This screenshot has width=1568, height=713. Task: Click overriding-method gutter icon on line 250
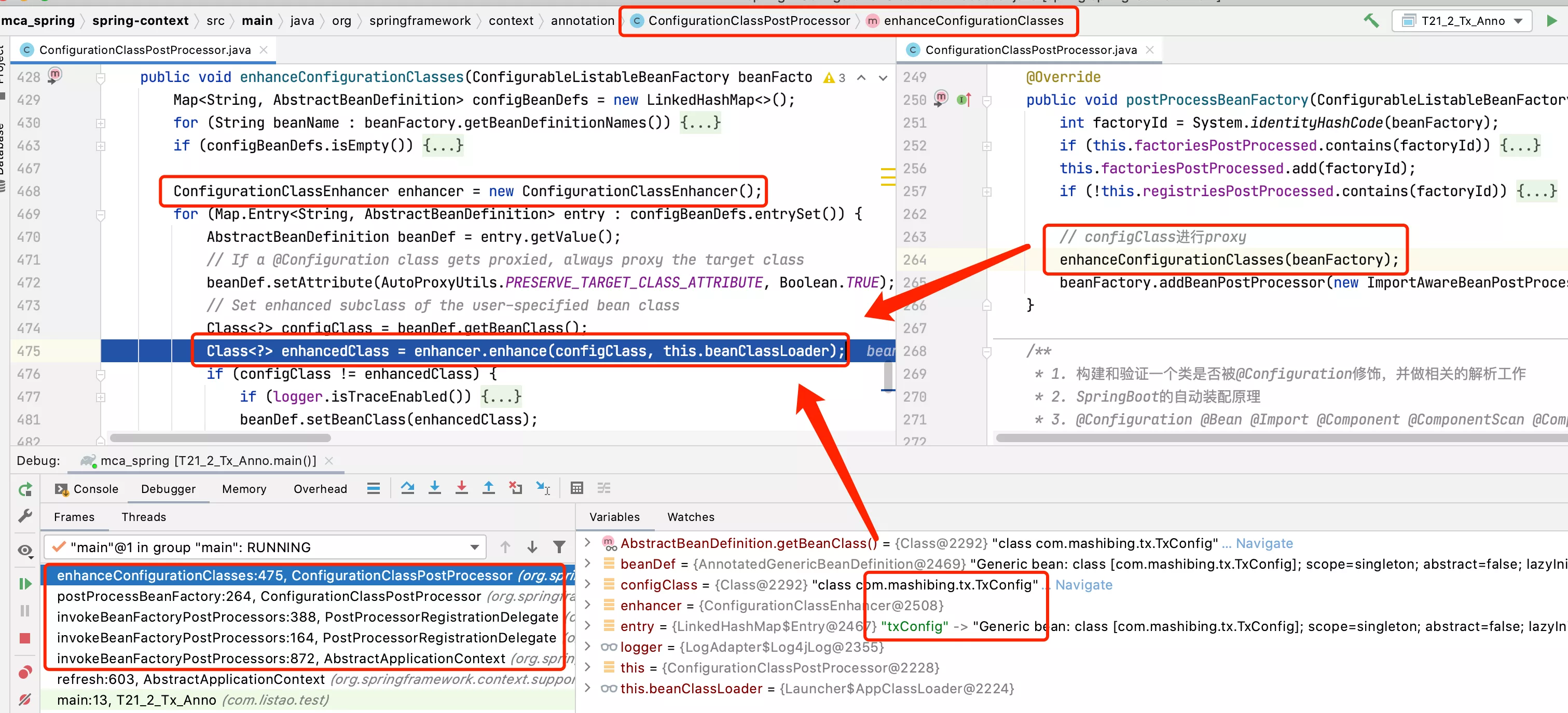click(964, 99)
